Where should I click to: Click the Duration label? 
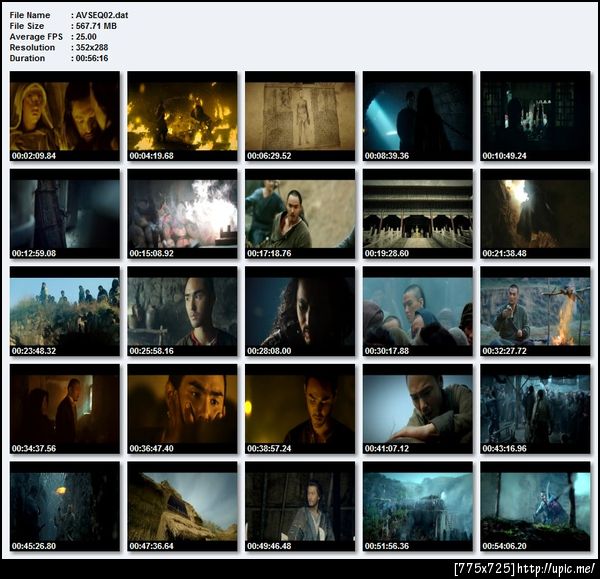click(27, 58)
